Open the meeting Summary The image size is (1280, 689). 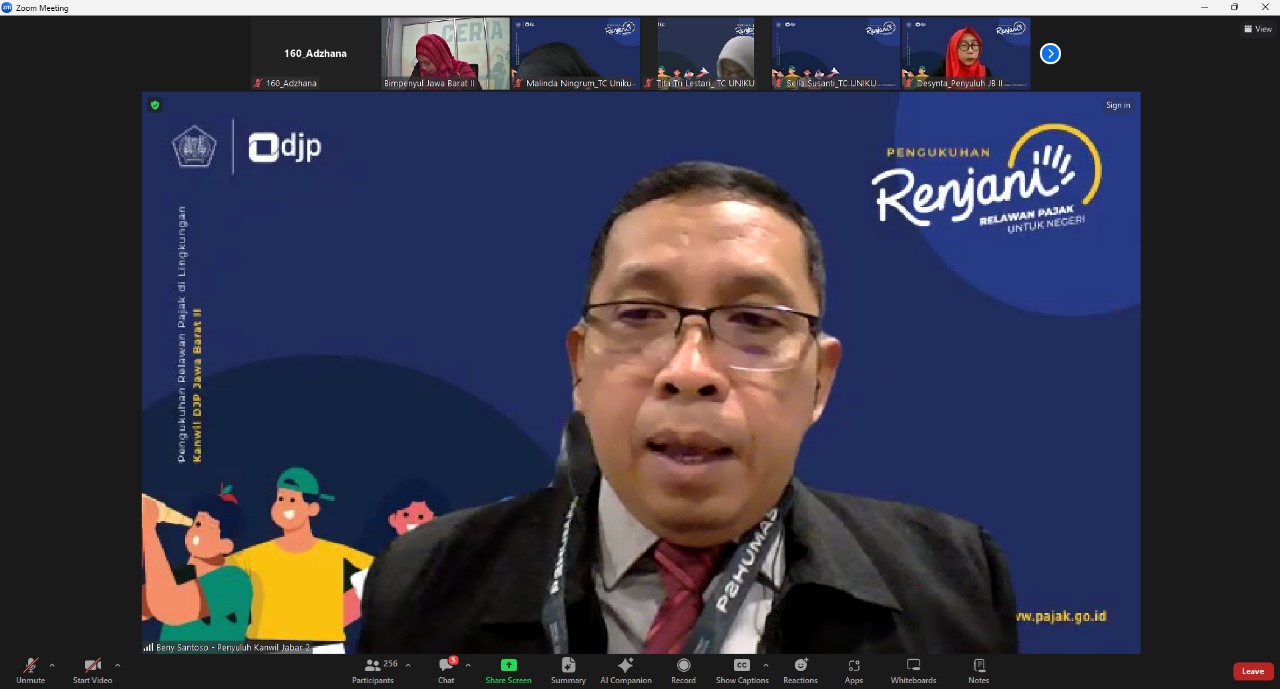(x=568, y=670)
